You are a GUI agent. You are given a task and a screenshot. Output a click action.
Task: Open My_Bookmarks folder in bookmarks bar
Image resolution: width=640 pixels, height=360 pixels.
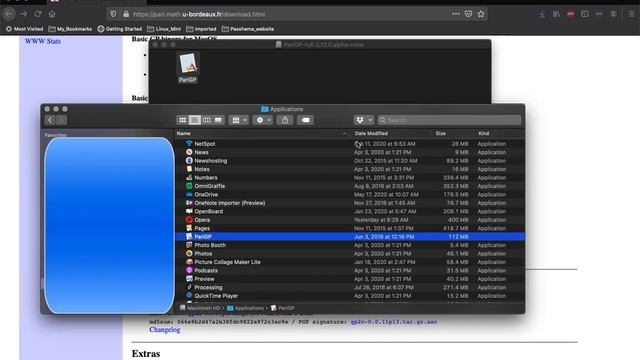pos(70,29)
